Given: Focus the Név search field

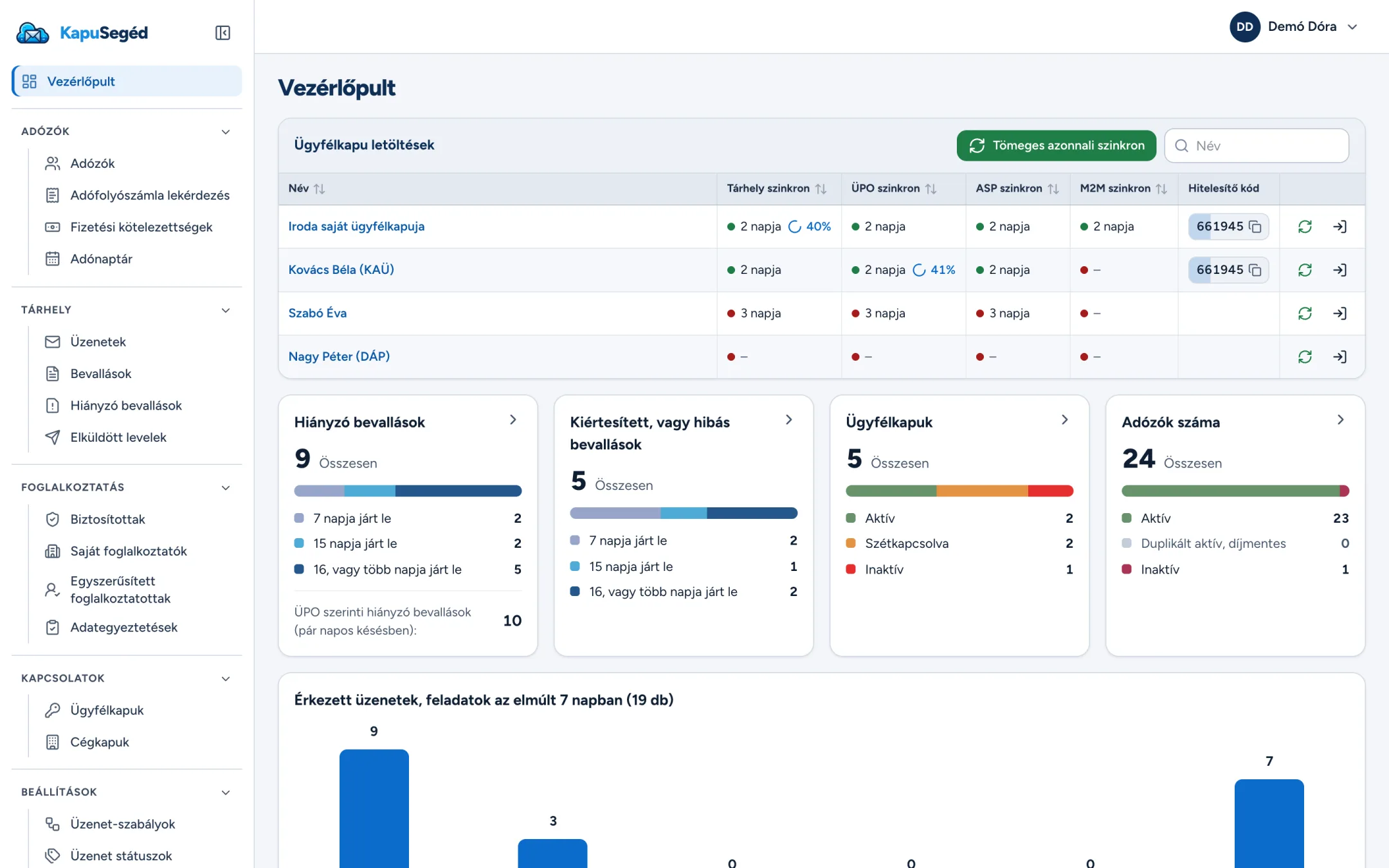Looking at the screenshot, I should click(1256, 145).
